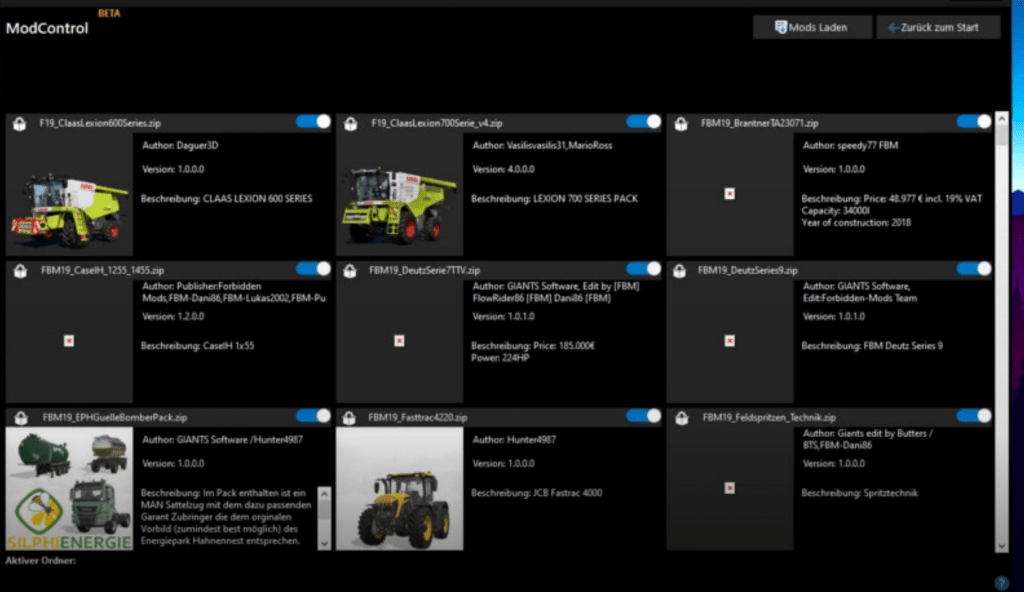The image size is (1024, 592).
Task: Click the JCB Fastrac tractor thumbnail
Action: click(x=399, y=490)
